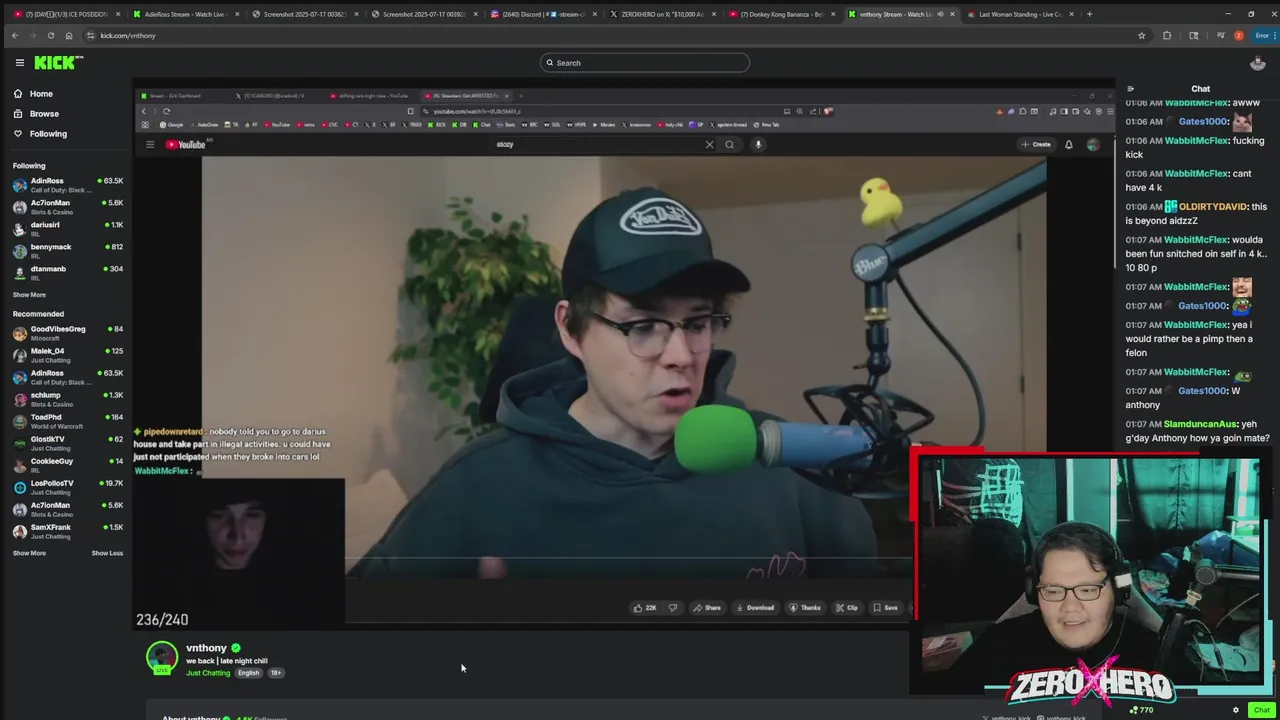This screenshot has height=720, width=1280.
Task: Open LosPollosTV recommended channel
Action: pyautogui.click(x=68, y=487)
